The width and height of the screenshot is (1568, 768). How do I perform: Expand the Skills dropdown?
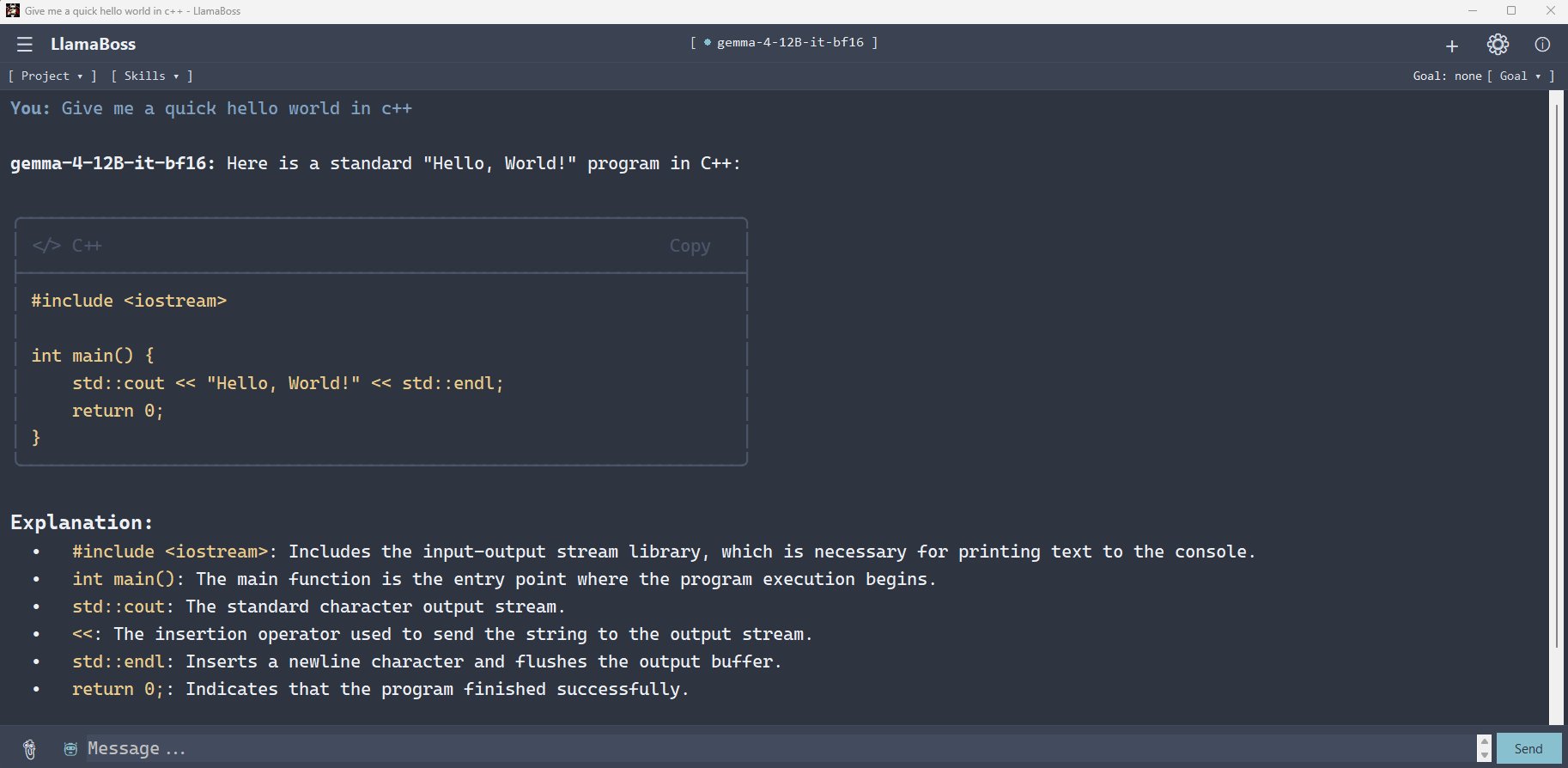(x=152, y=76)
